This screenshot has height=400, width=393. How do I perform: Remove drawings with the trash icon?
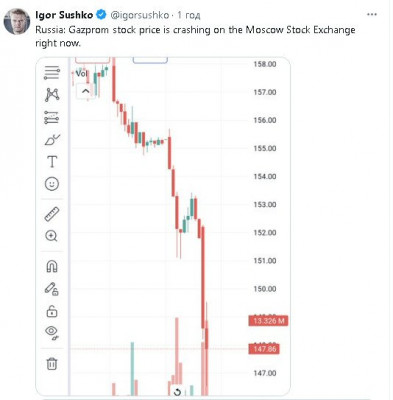[52, 363]
